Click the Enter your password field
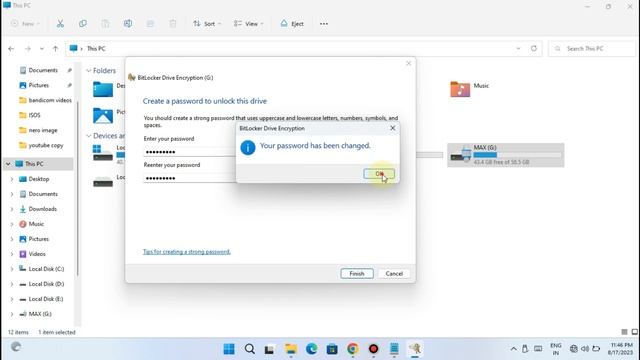Viewport: 640px width, 360px height. (x=190, y=152)
